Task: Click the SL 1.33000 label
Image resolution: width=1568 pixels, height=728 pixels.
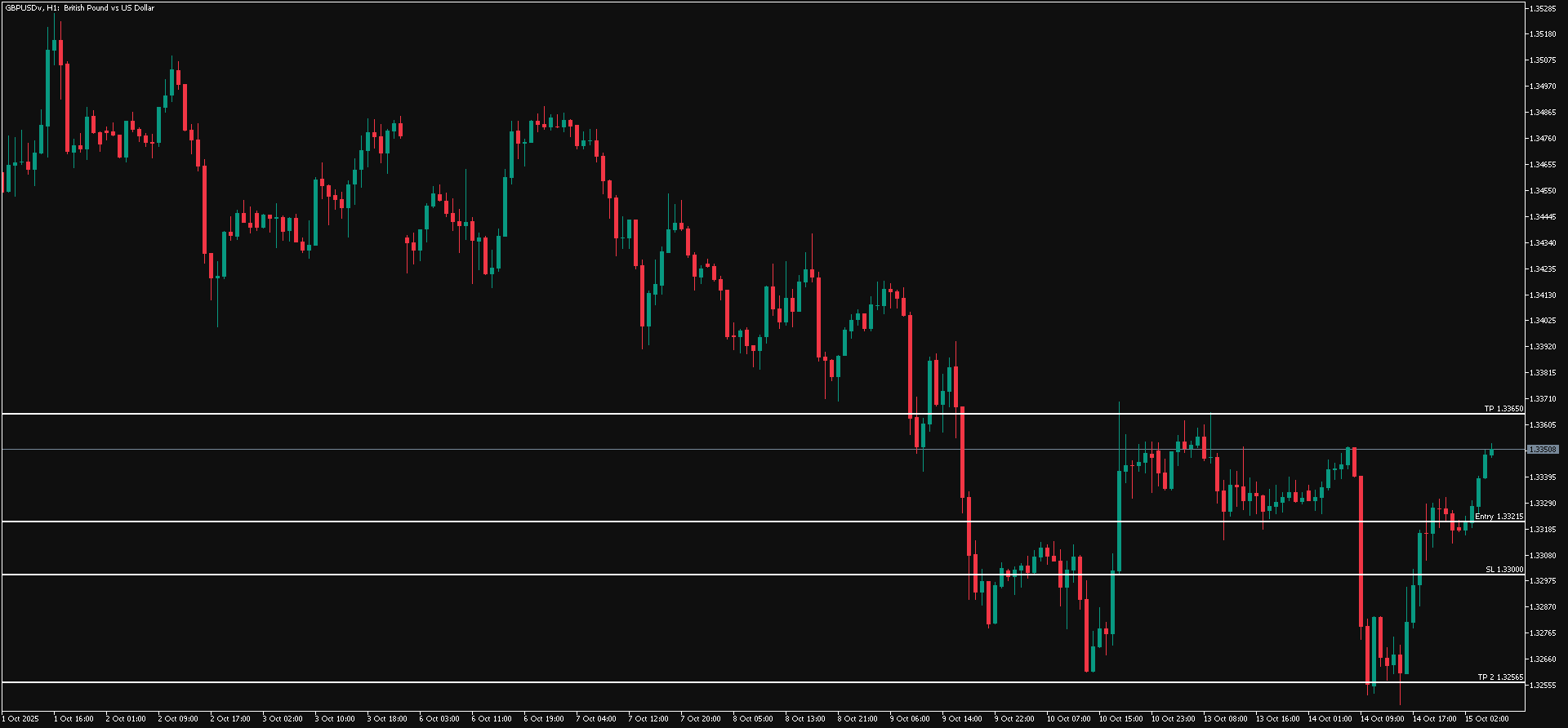Action: click(1503, 570)
